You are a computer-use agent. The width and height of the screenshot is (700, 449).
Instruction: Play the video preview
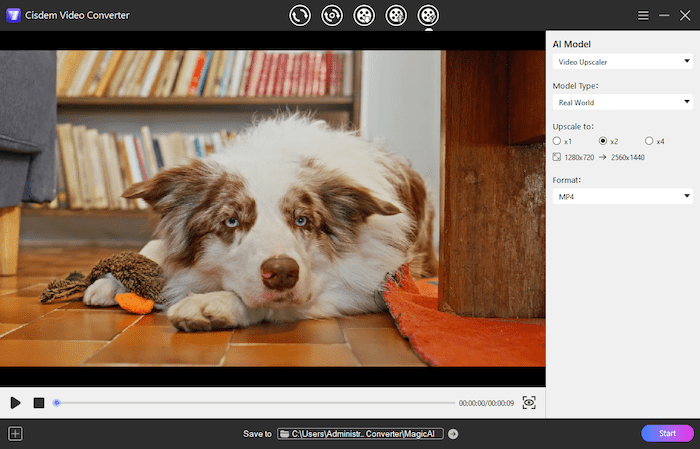[15, 402]
